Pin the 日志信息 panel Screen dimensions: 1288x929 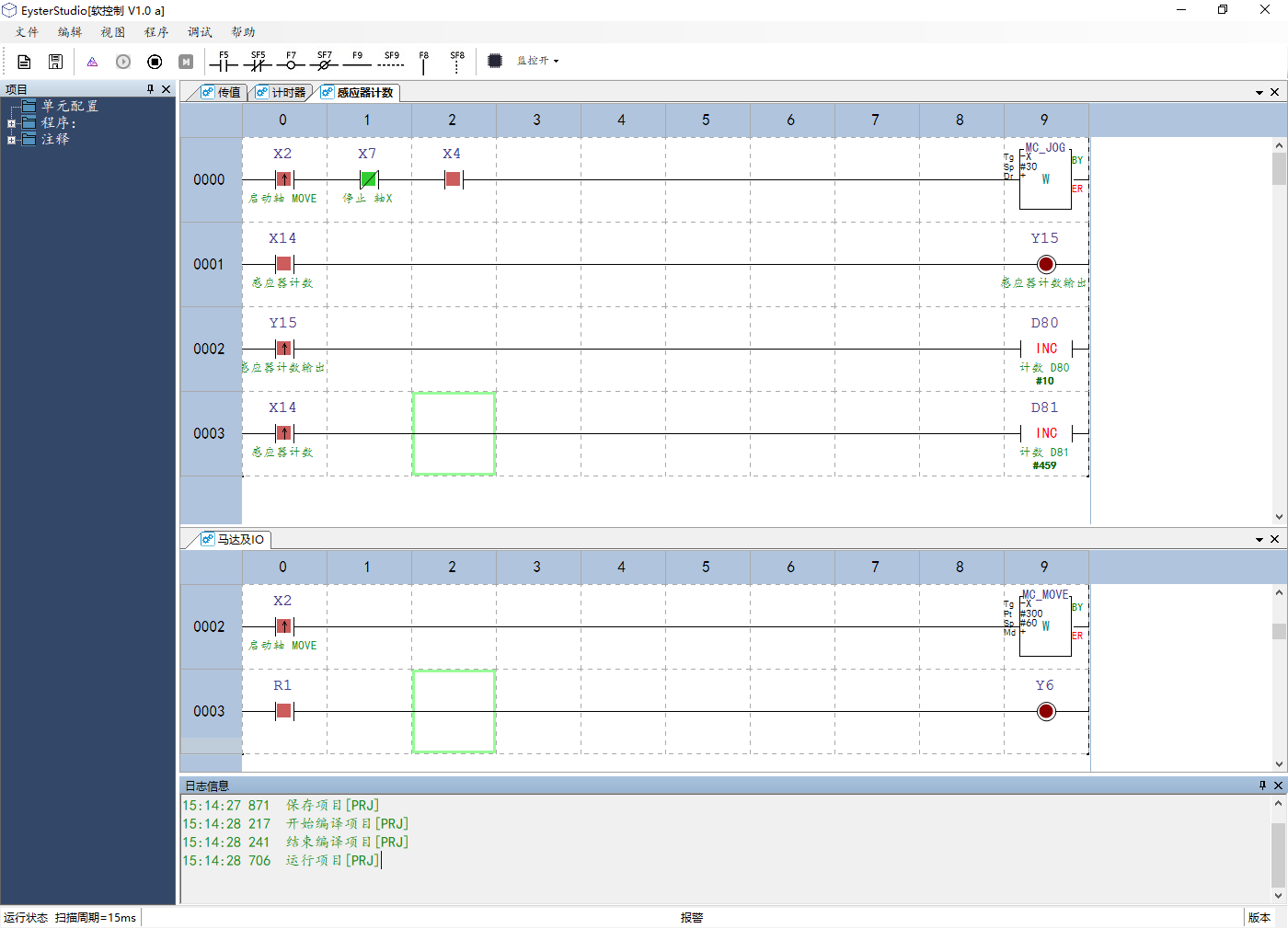pos(1263,786)
